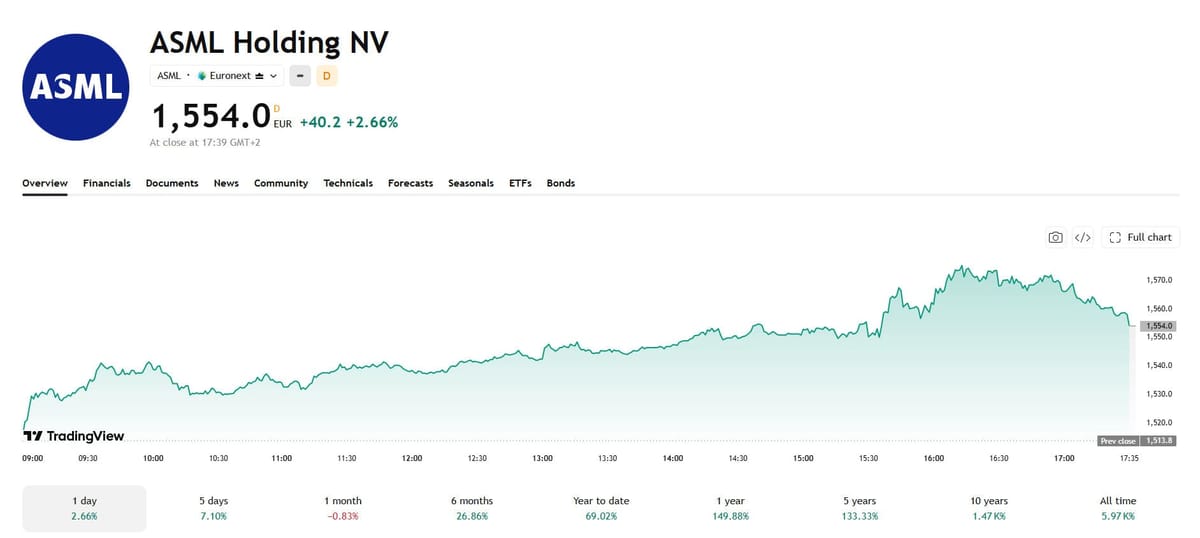The height and width of the screenshot is (538, 1200).
Task: Expand the ASML Euronext exchange selector
Action: click(217, 75)
